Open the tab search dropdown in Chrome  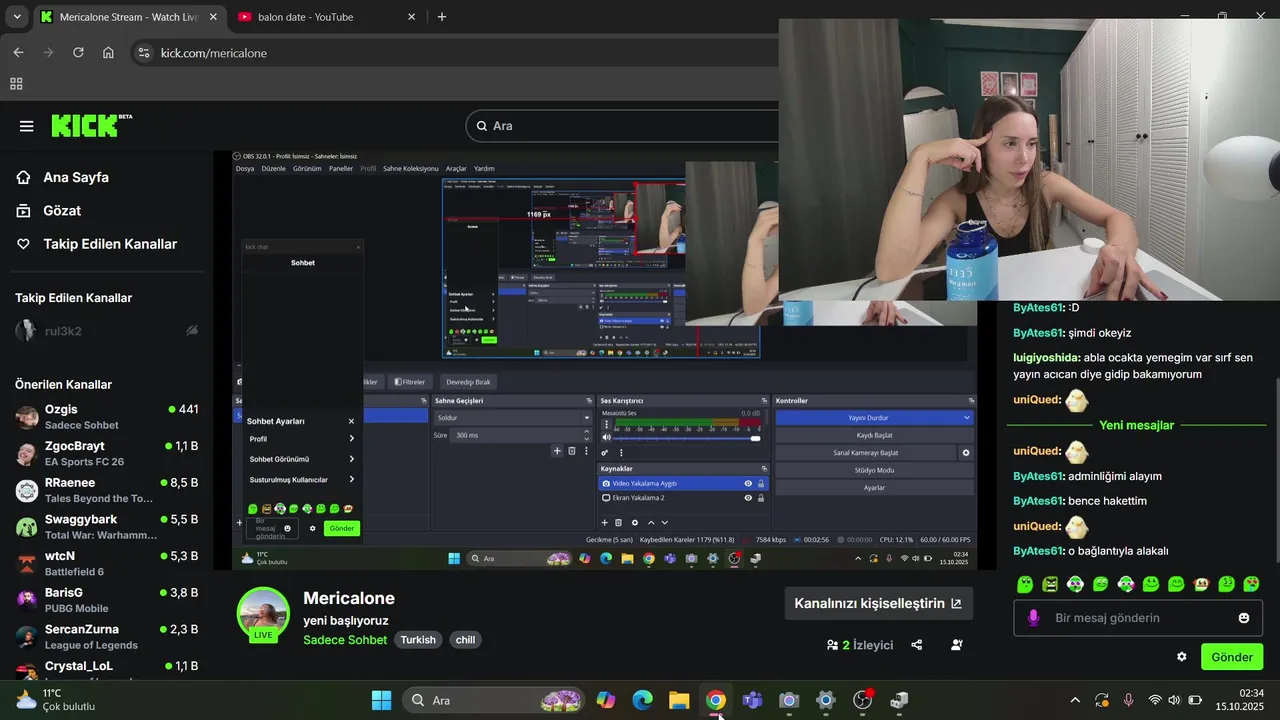click(17, 17)
